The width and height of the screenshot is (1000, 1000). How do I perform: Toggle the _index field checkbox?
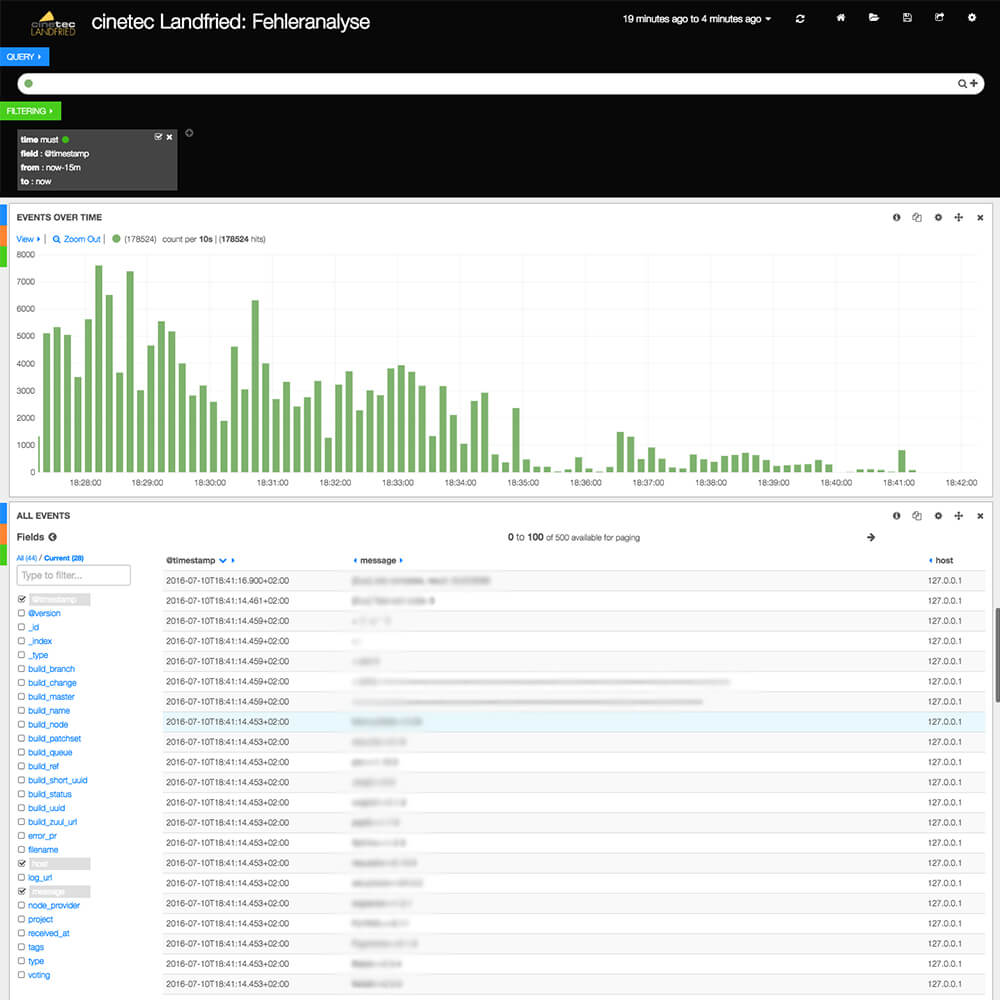coord(22,641)
